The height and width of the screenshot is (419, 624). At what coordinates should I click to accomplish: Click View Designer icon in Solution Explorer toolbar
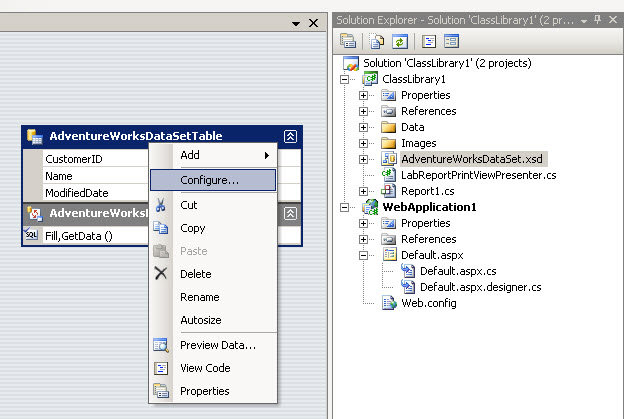tap(451, 41)
